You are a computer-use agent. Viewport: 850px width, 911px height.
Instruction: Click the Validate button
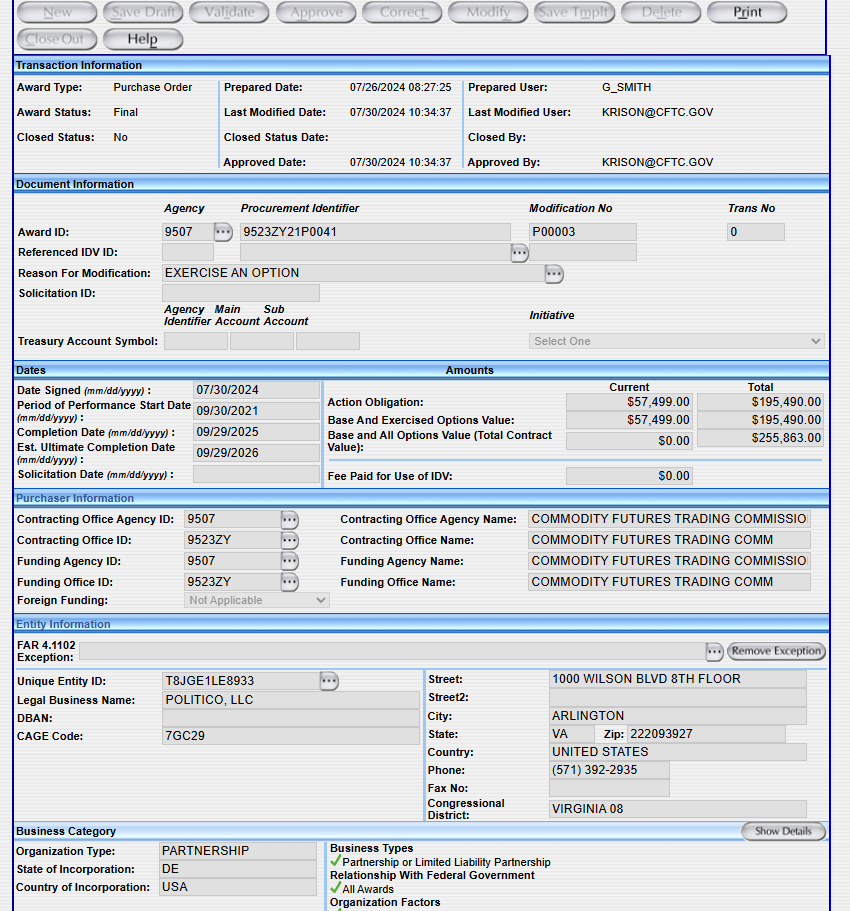tap(229, 12)
